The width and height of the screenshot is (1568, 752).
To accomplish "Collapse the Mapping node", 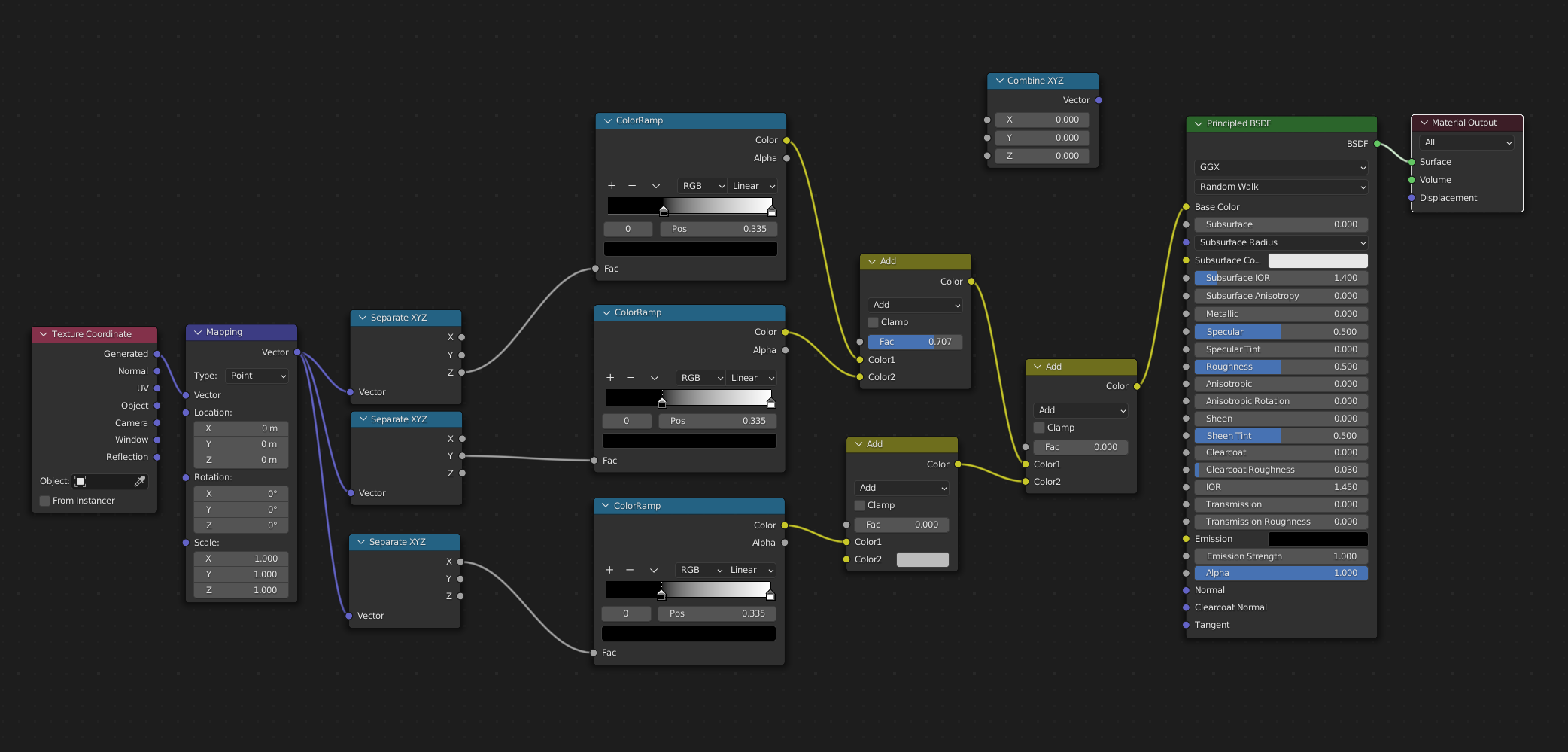I will (x=198, y=332).
